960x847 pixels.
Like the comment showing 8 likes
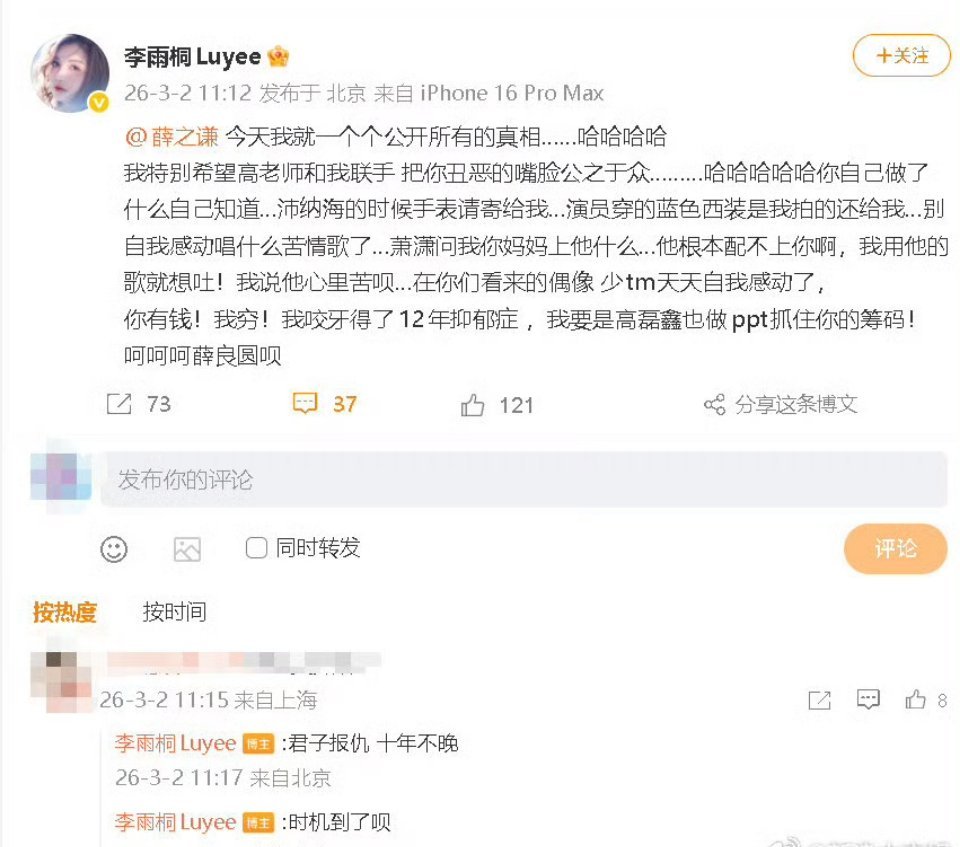click(915, 699)
